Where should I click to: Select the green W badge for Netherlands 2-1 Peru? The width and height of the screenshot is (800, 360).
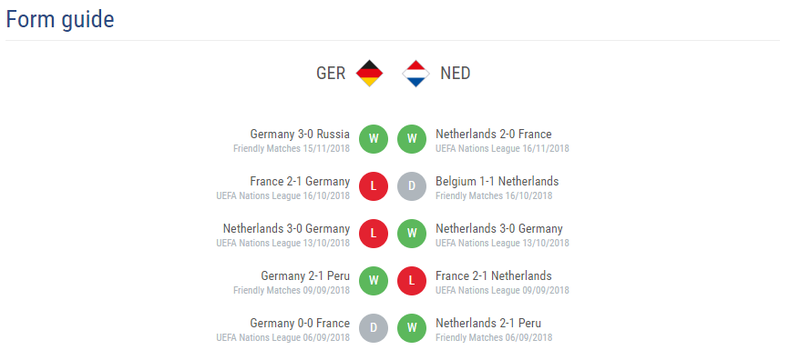[x=412, y=328]
